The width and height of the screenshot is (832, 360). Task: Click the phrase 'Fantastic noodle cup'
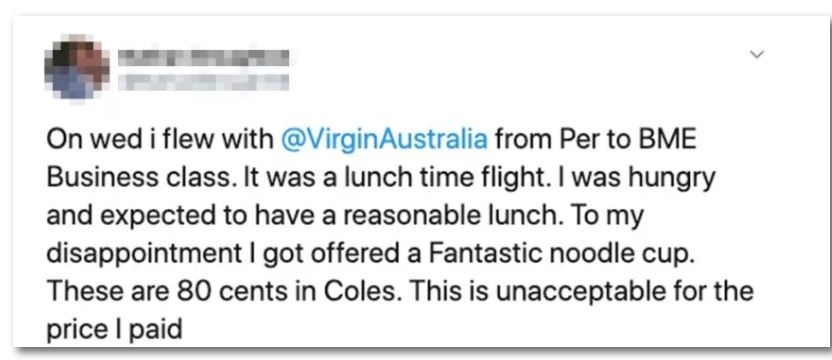coord(561,254)
